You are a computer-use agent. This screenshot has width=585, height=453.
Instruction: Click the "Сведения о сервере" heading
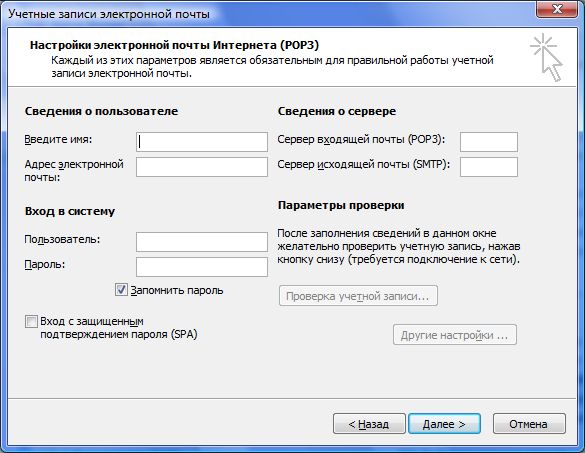click(x=337, y=111)
